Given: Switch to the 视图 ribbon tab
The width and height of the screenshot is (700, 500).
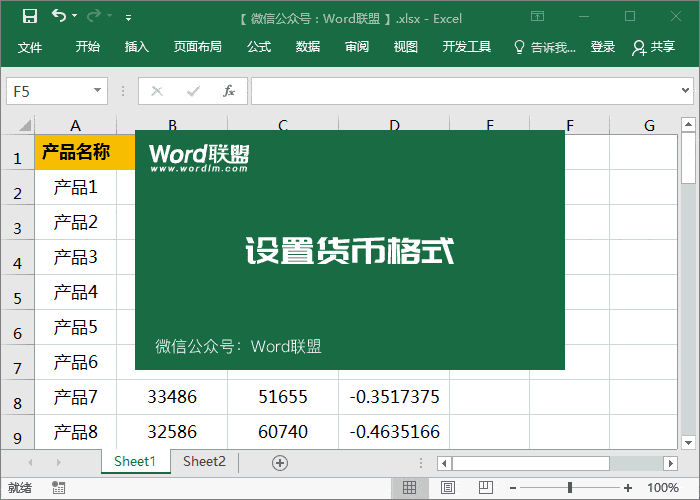Looking at the screenshot, I should 406,46.
